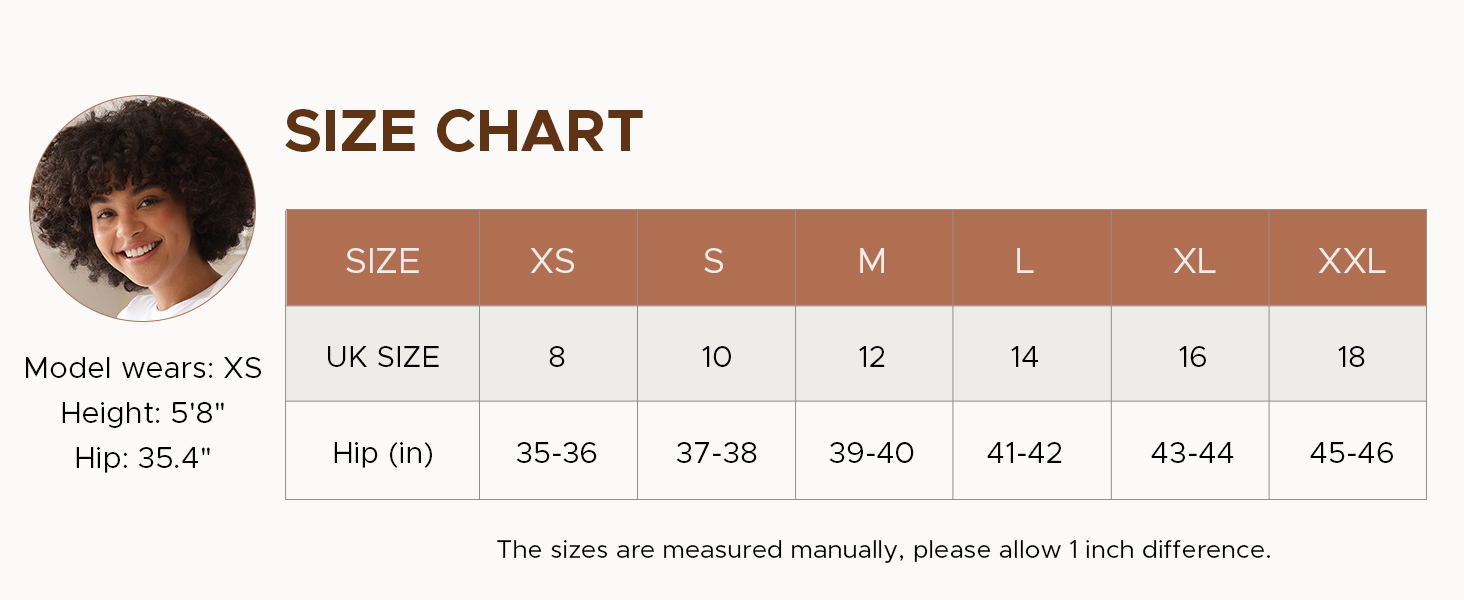Image resolution: width=1464 pixels, height=600 pixels.
Task: Click the SIZE header label cell
Action: tap(383, 261)
